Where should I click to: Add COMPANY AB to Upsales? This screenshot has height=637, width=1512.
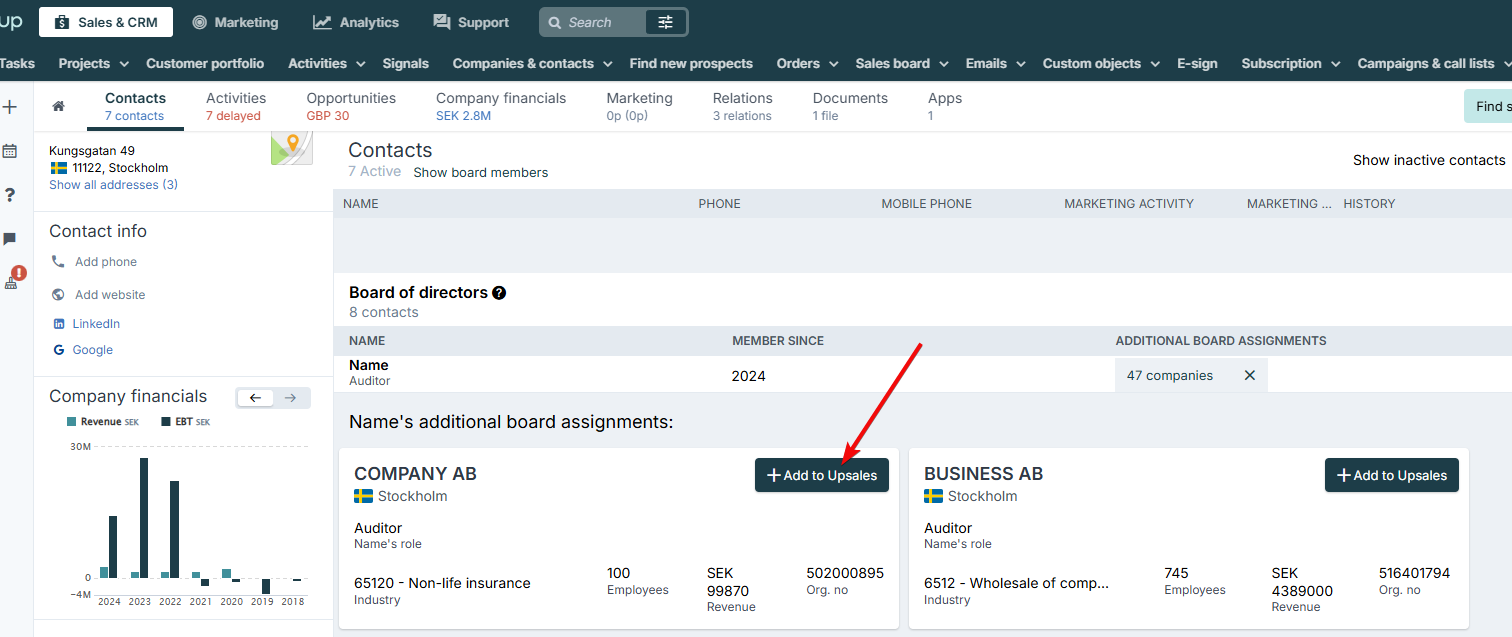pyautogui.click(x=822, y=475)
